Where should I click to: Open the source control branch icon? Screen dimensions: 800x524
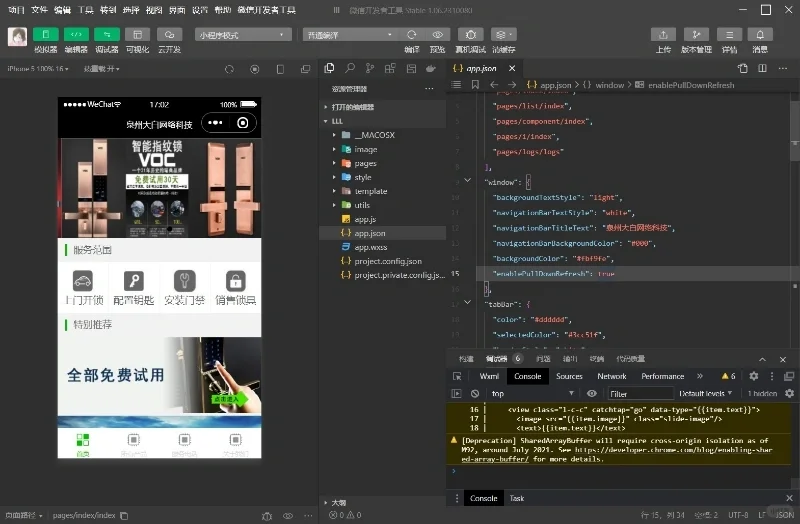click(x=370, y=68)
